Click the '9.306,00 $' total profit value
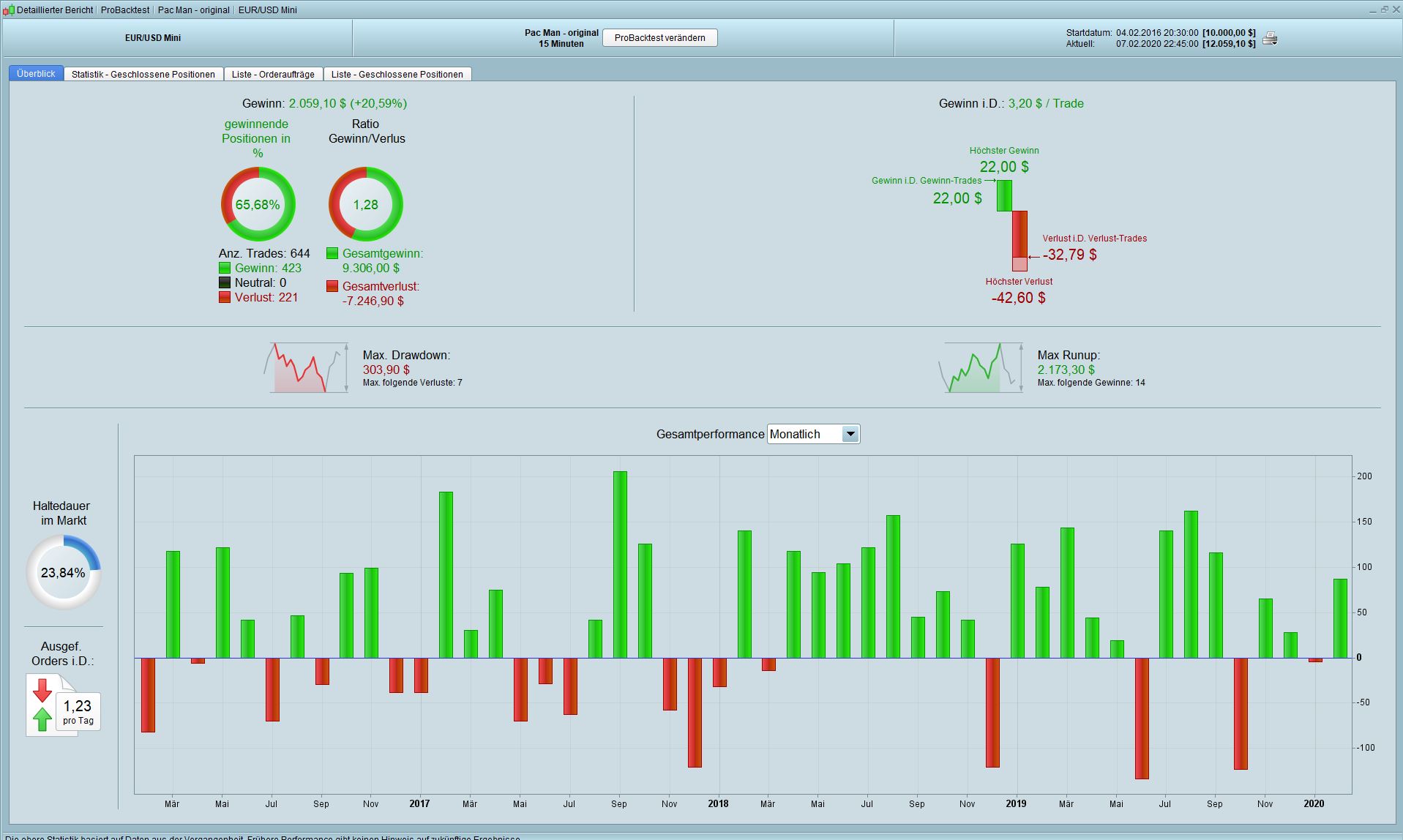 point(371,268)
